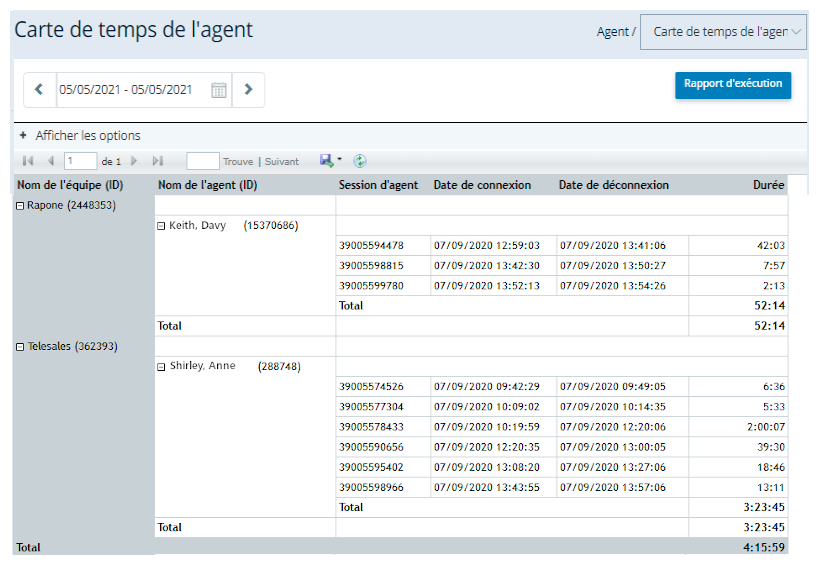Open the Carte de temps de l'agent dropdown
This screenshot has height=571, width=818.
723,32
